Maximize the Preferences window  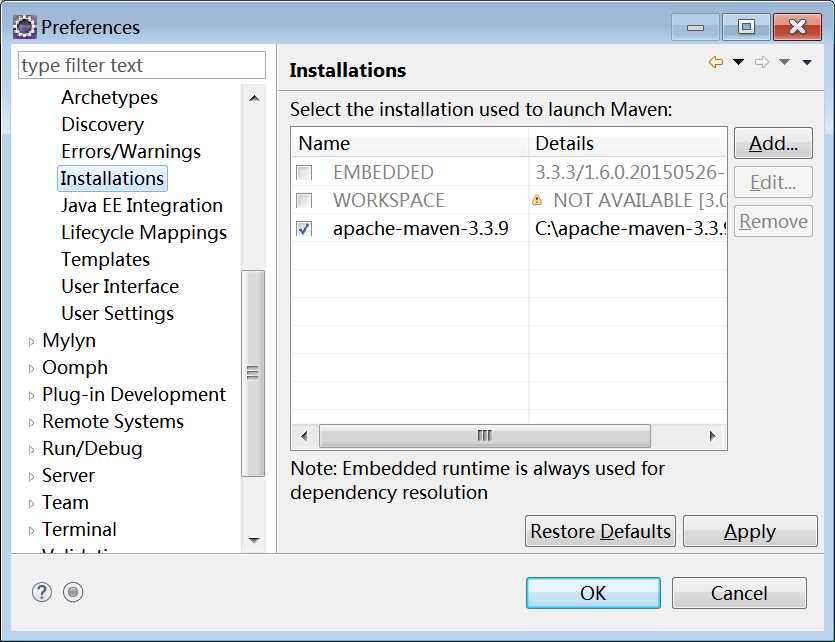(x=746, y=27)
